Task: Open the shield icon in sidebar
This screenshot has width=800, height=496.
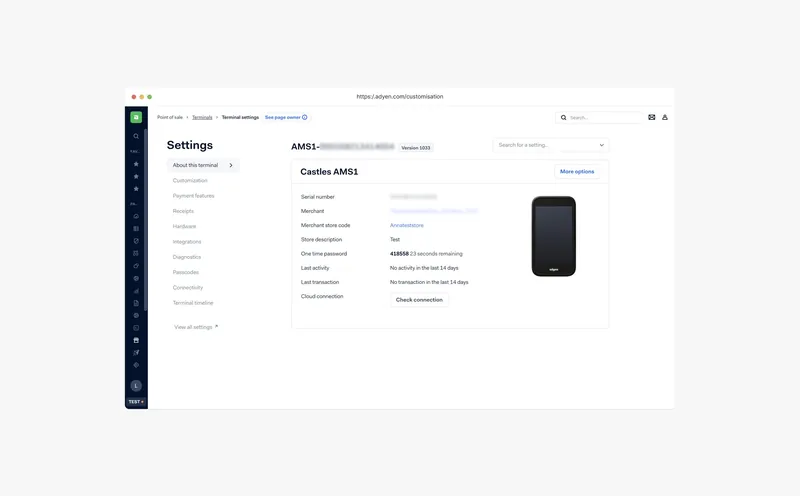Action: [136, 241]
